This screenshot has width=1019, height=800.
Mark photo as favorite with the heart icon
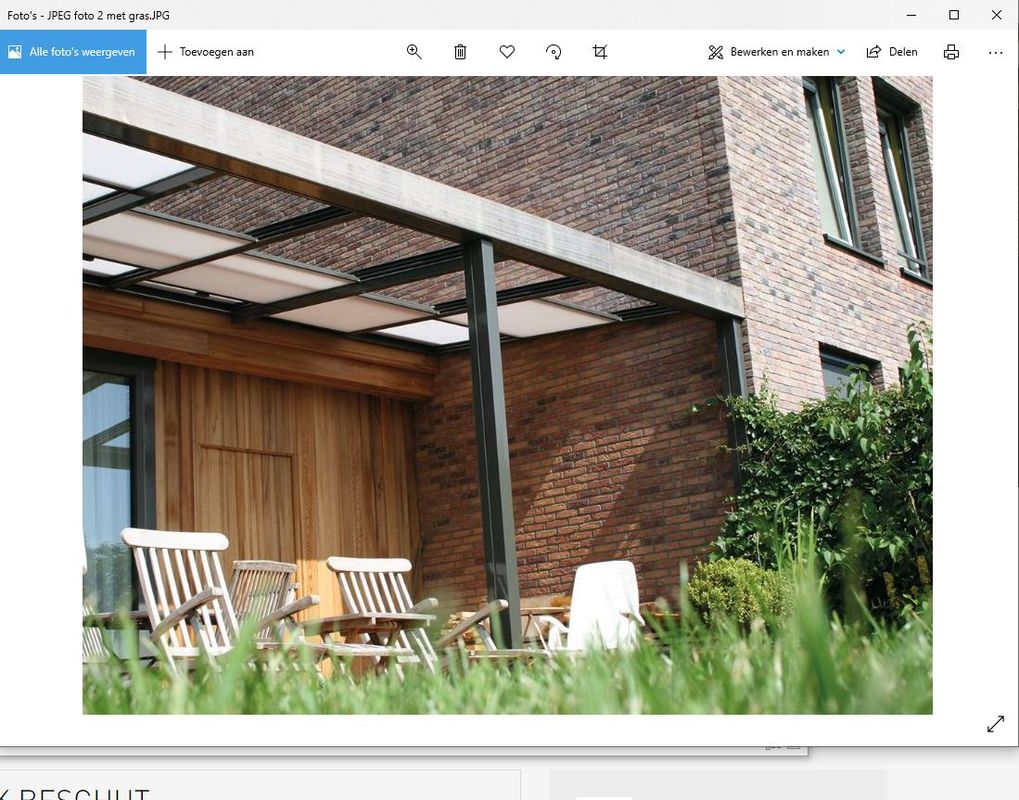point(507,52)
